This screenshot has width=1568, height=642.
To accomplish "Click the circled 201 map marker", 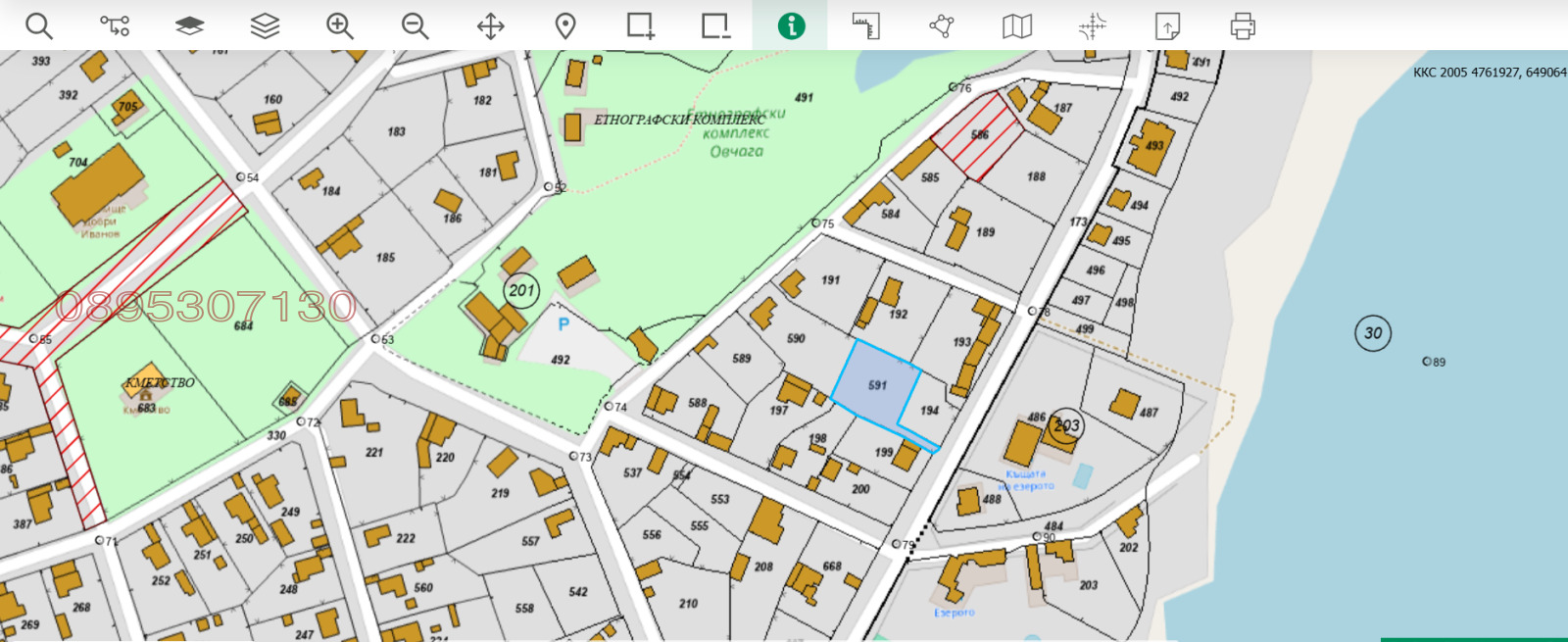I will pos(521,290).
